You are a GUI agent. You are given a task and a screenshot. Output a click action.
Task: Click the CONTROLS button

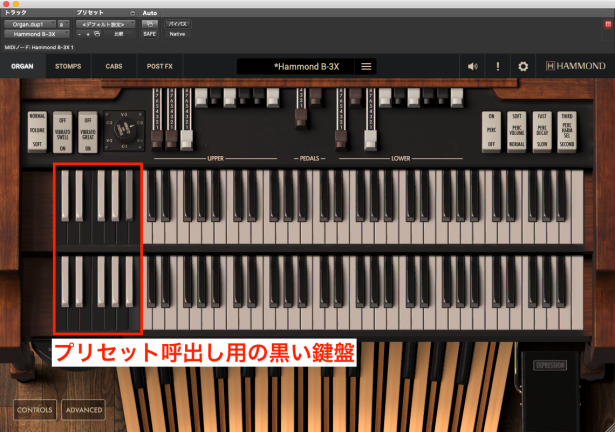tap(35, 410)
